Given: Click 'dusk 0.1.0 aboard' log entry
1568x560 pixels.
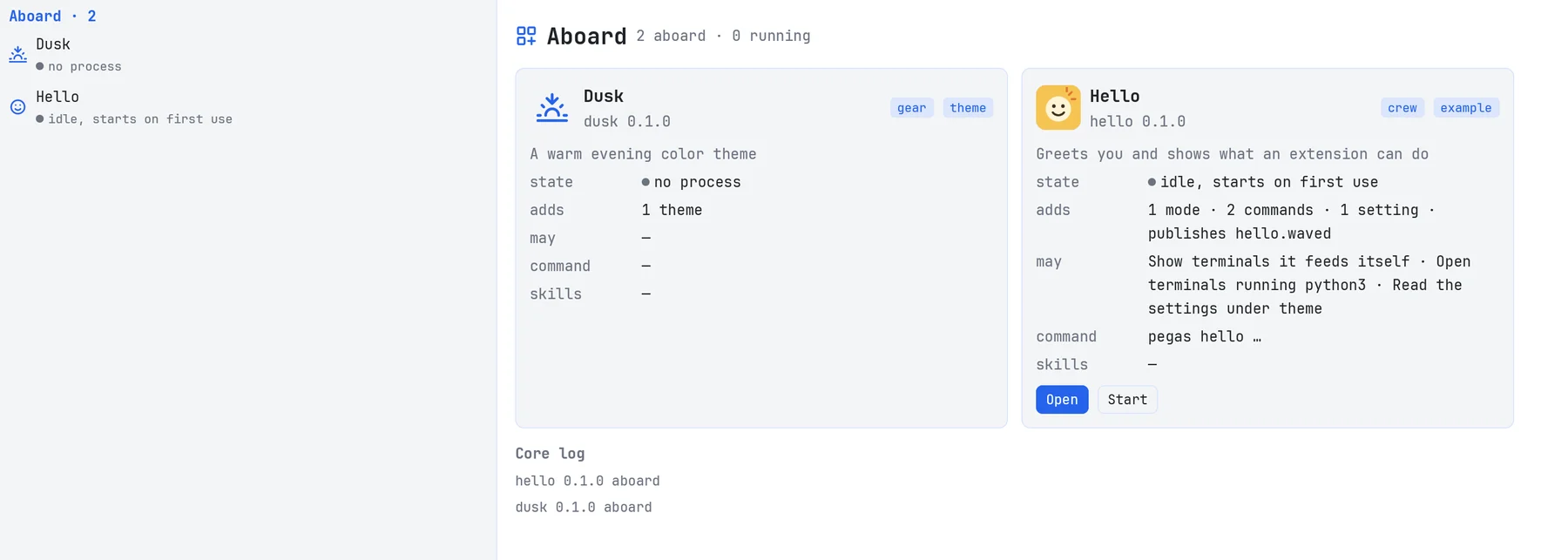Looking at the screenshot, I should point(584,507).
